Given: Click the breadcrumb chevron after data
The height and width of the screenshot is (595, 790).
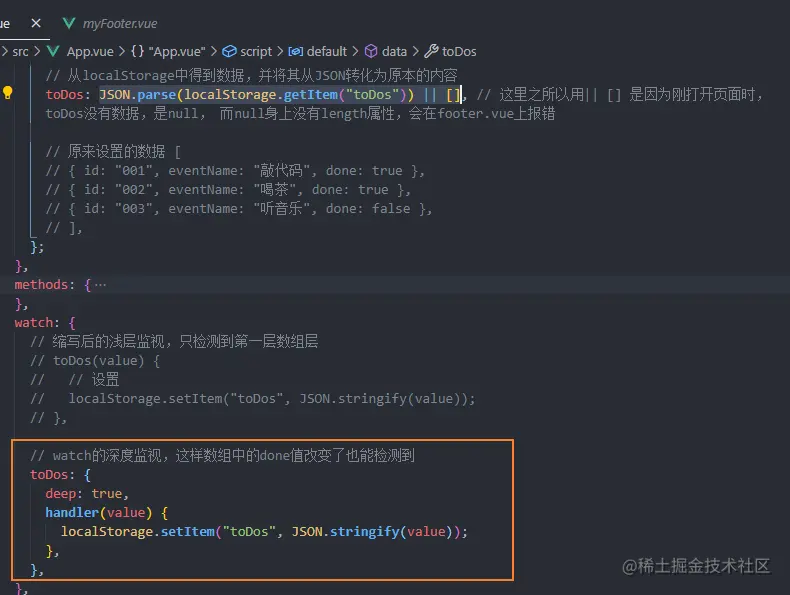Looking at the screenshot, I should pos(415,51).
